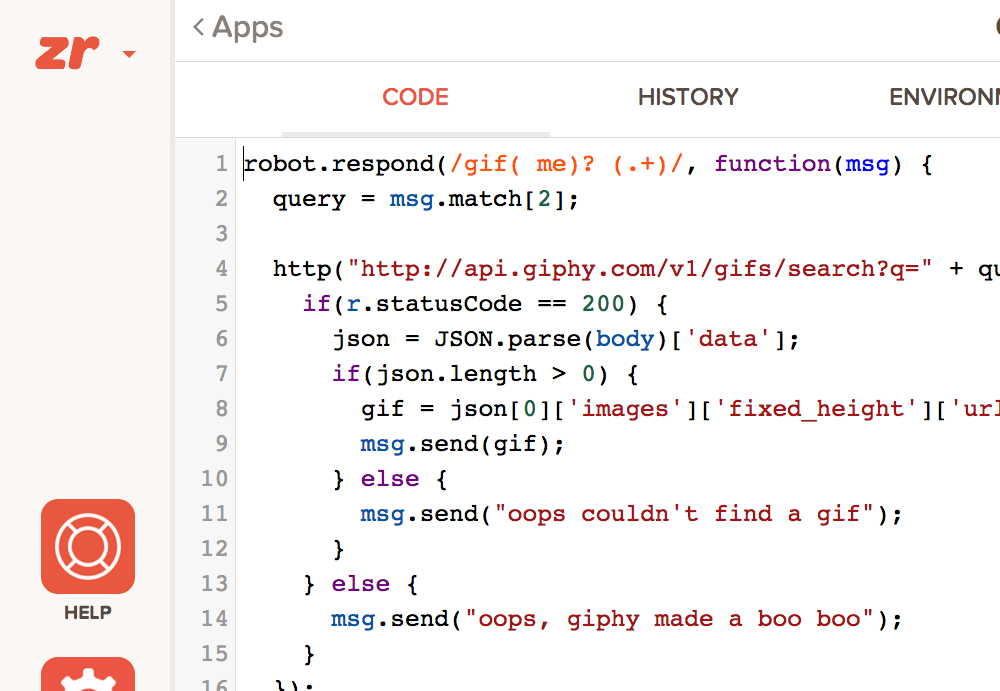The width and height of the screenshot is (1000, 691).
Task: Click the HELP label under the lifebuoy
Action: click(x=88, y=613)
